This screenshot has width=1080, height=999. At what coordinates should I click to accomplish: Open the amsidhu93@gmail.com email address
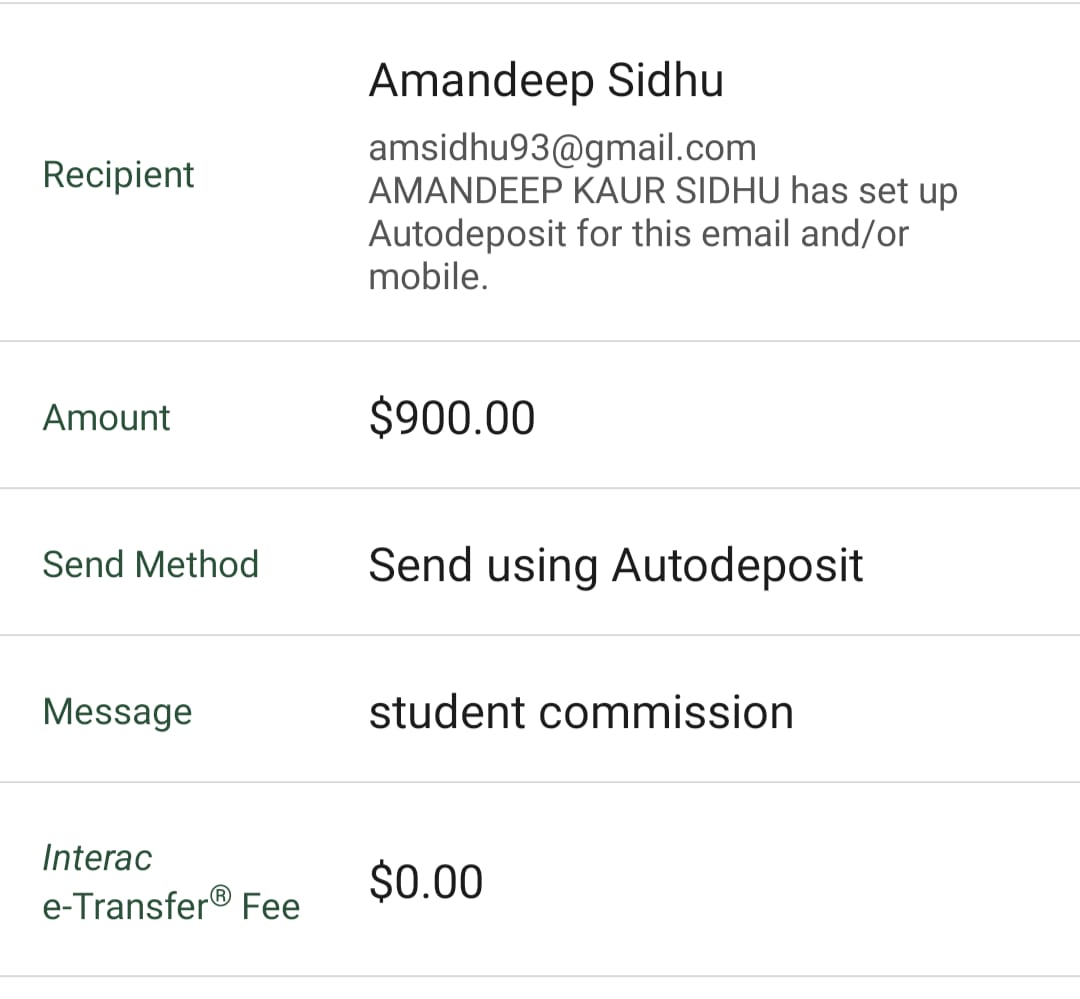click(562, 148)
